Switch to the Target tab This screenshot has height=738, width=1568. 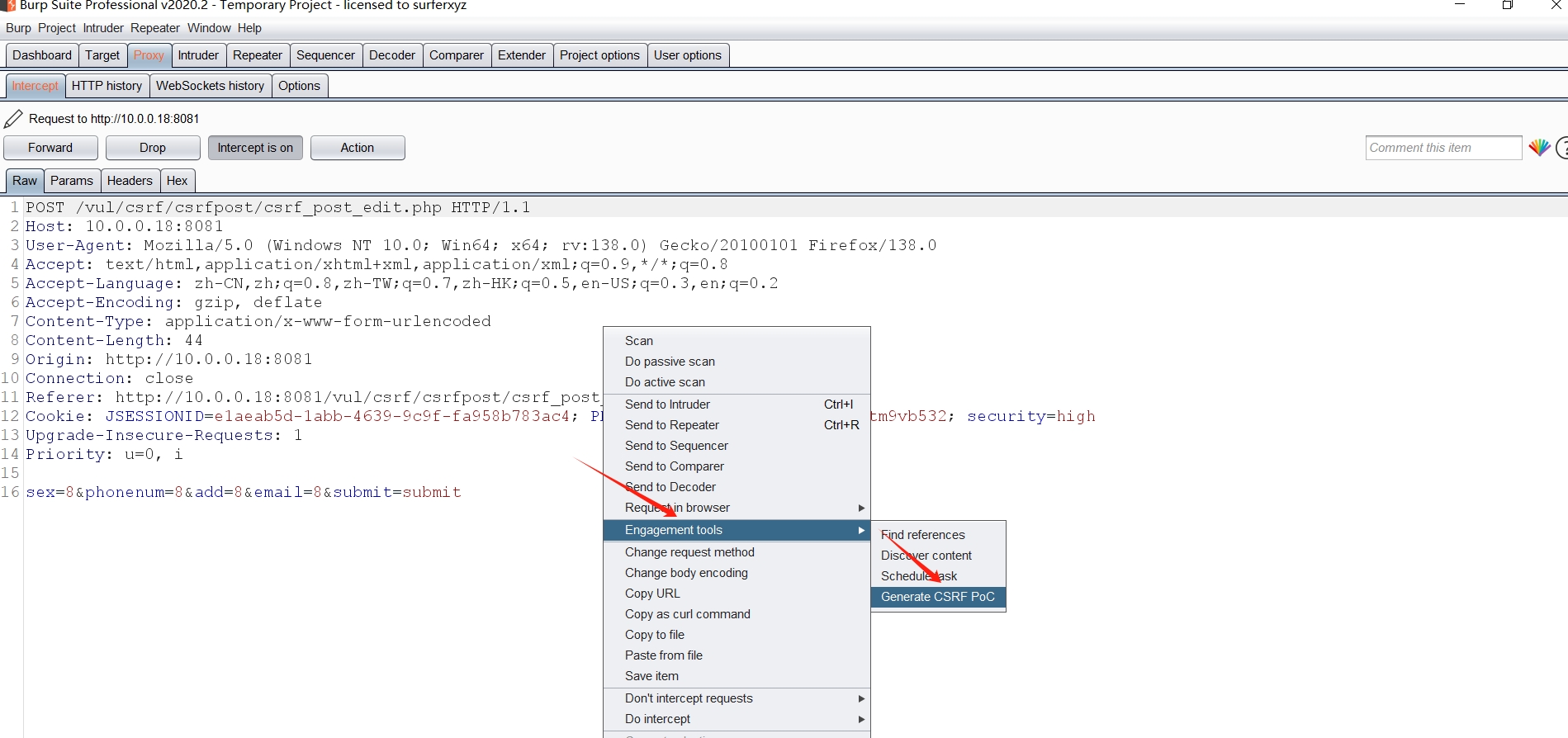coord(102,55)
